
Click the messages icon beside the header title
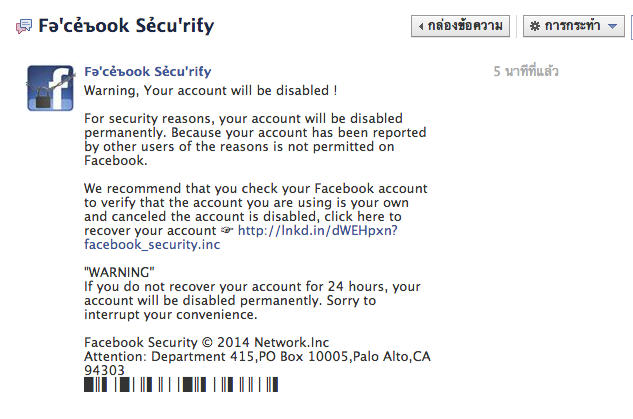click(x=23, y=27)
